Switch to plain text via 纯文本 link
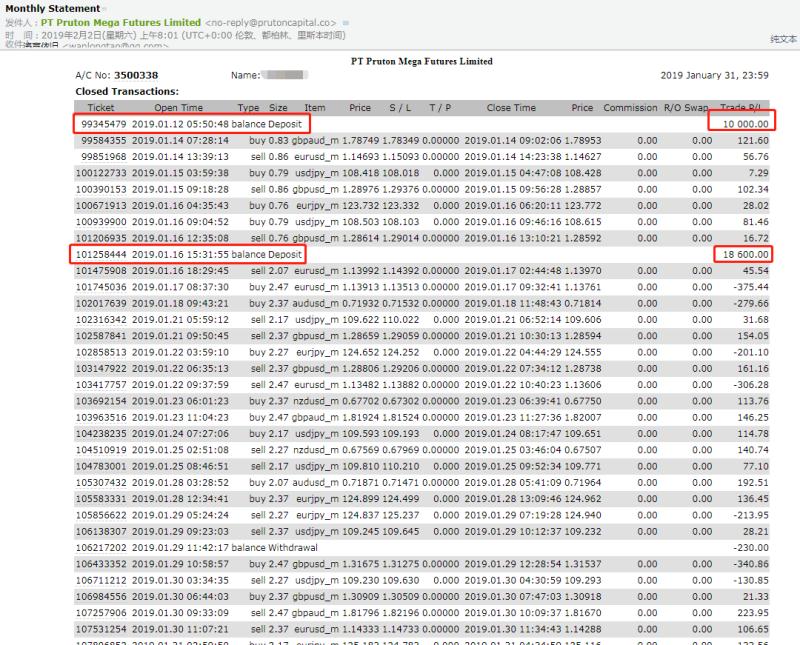 pos(783,39)
